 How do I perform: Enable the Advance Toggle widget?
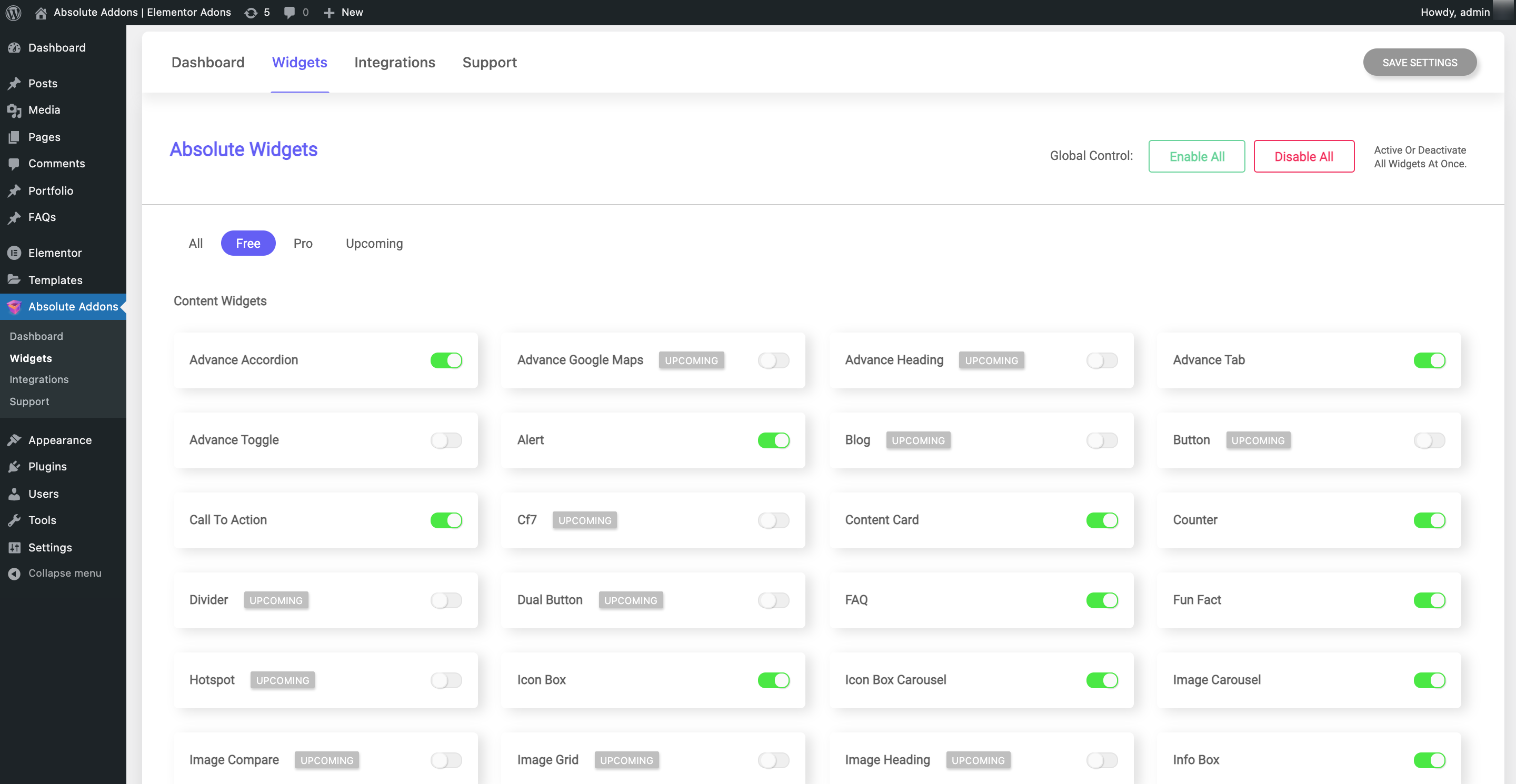(x=446, y=440)
